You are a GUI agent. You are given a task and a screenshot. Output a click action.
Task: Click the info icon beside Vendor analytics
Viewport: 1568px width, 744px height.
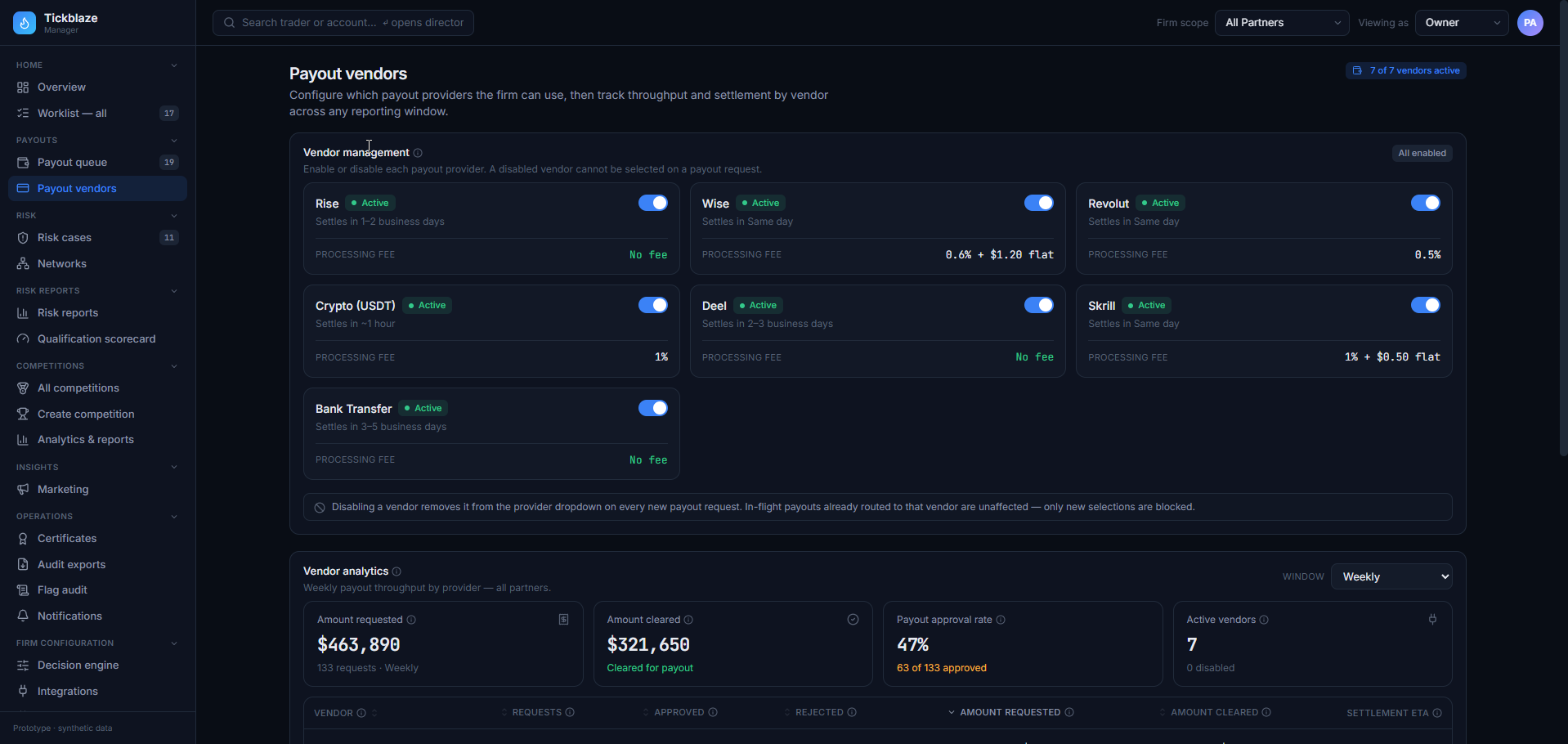point(396,571)
